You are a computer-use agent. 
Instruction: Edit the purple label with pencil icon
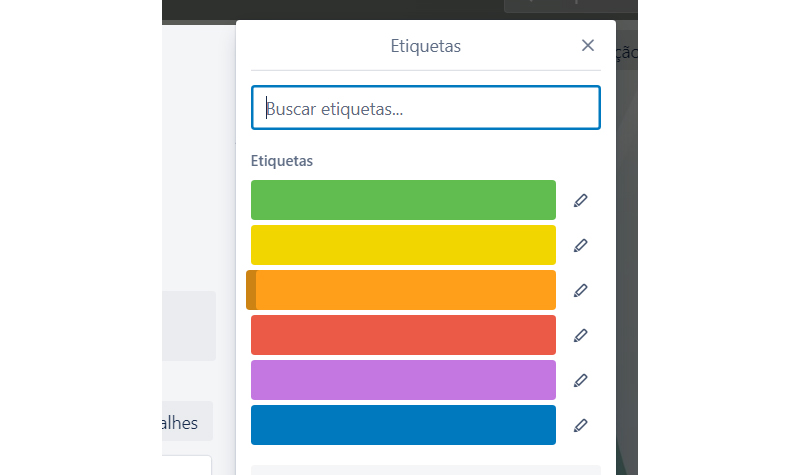coord(580,380)
